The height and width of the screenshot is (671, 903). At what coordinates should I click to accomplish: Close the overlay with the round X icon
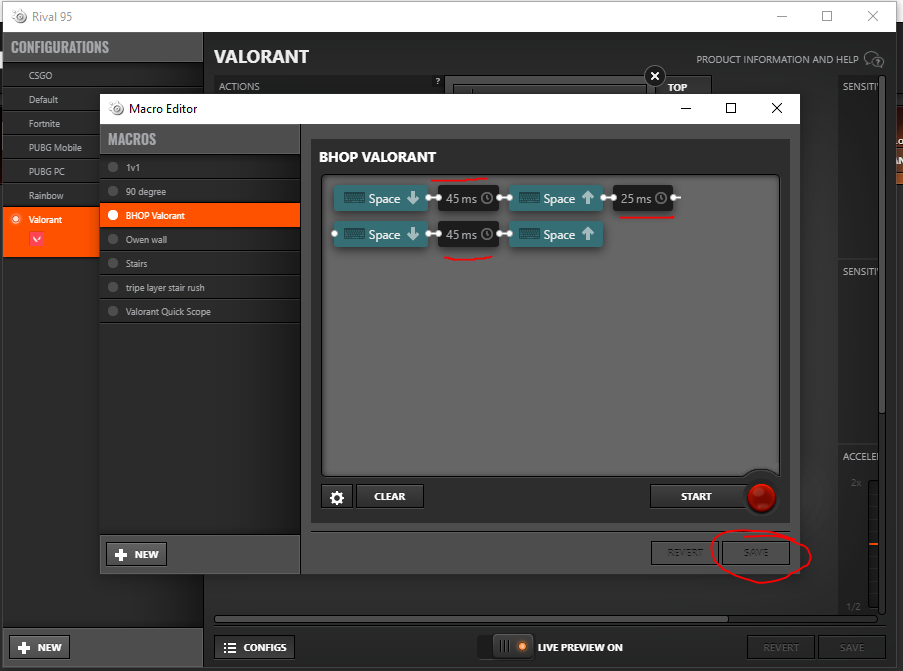pyautogui.click(x=655, y=75)
